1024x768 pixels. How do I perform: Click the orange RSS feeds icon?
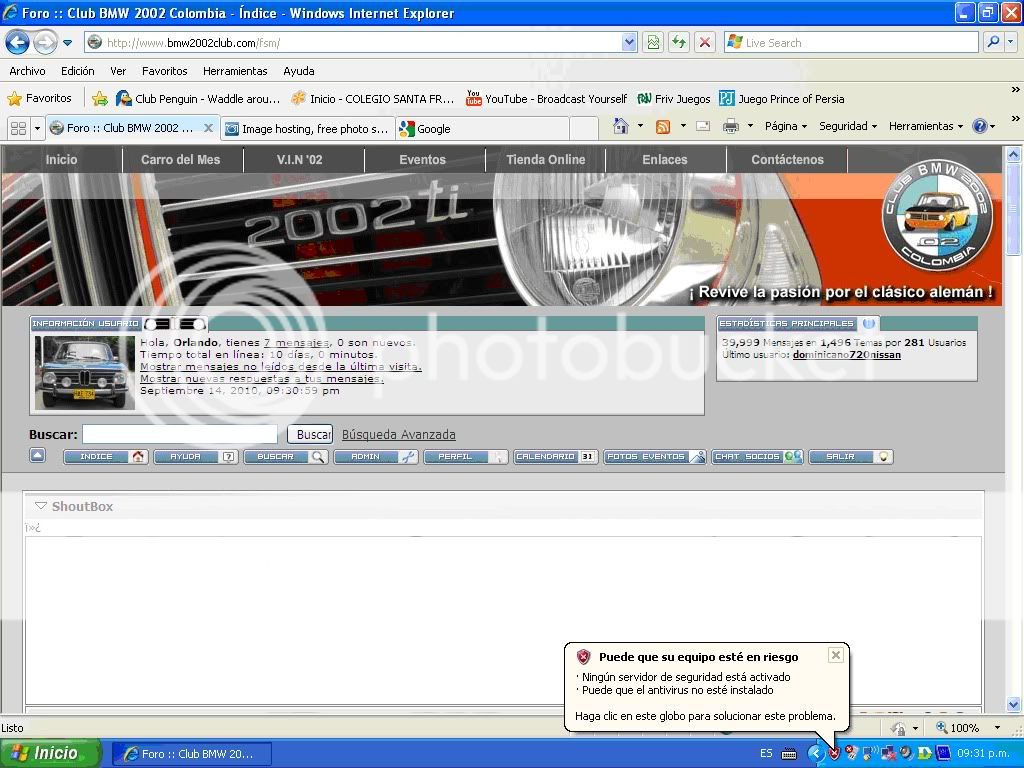[x=663, y=127]
